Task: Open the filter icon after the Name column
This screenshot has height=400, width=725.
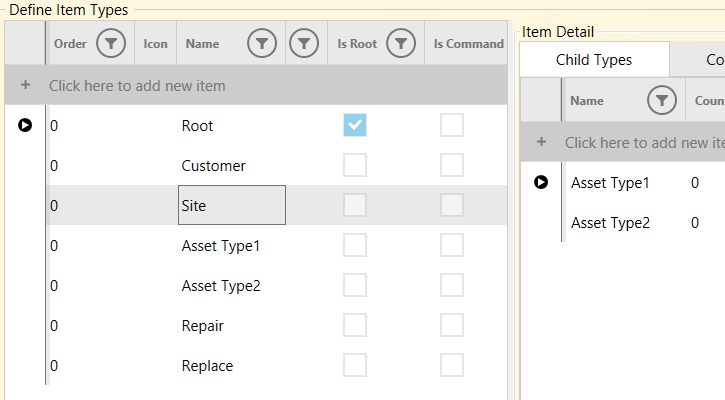Action: click(304, 43)
